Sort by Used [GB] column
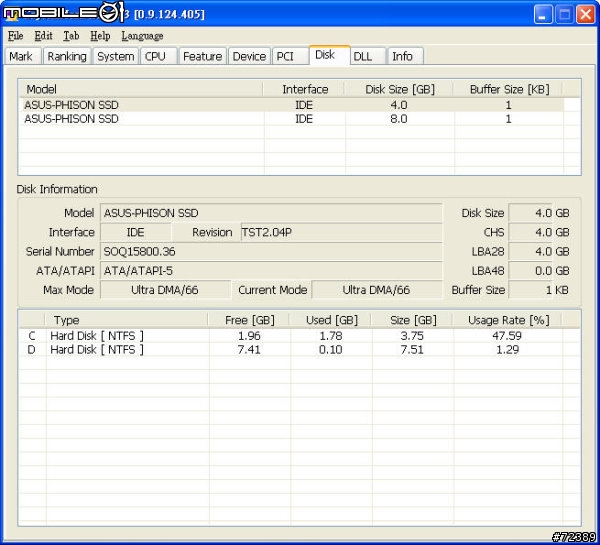This screenshot has height=545, width=600. coord(331,320)
